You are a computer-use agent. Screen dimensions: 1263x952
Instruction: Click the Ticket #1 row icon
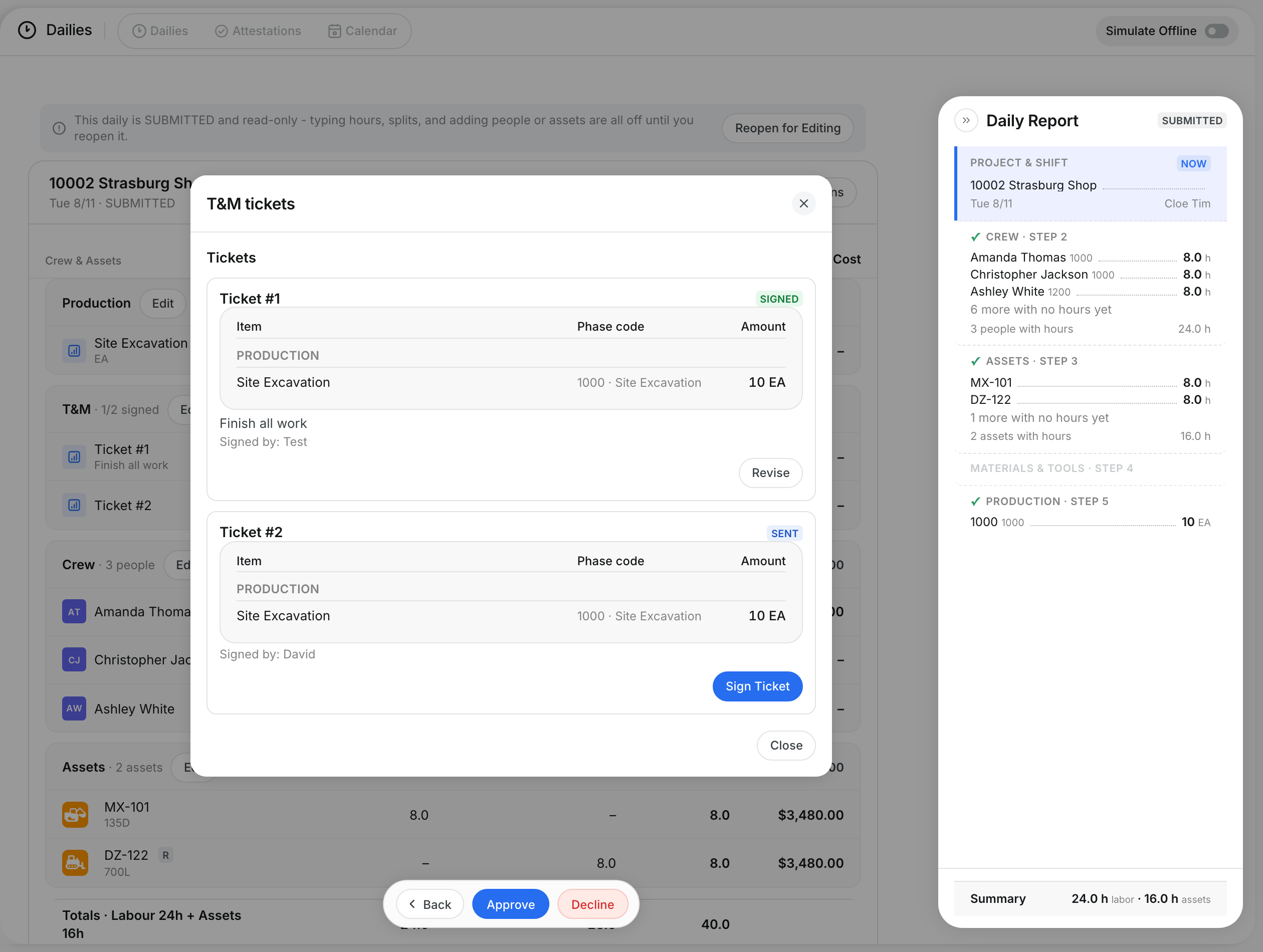(x=74, y=456)
